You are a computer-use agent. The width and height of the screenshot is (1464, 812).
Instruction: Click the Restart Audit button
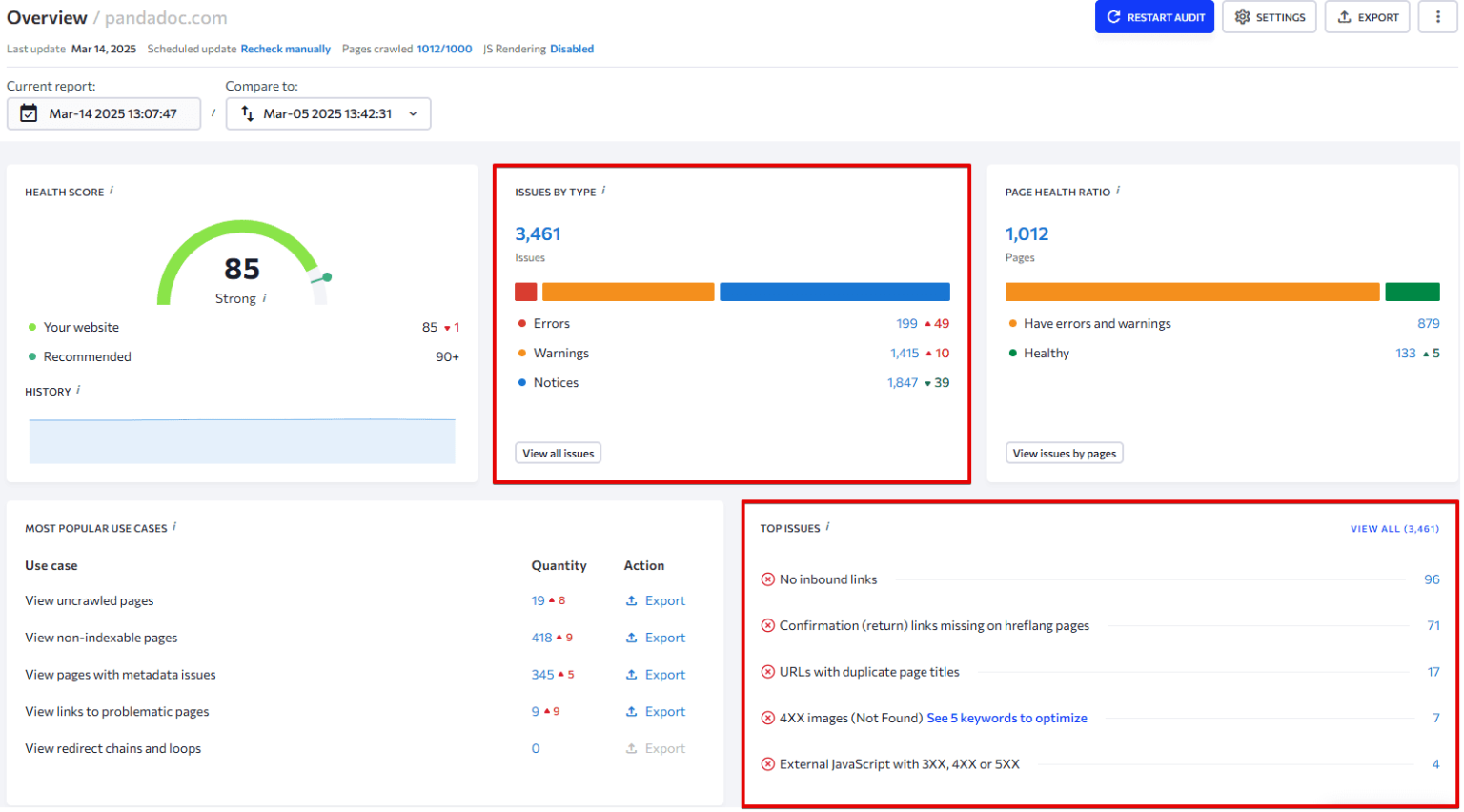pyautogui.click(x=1154, y=16)
